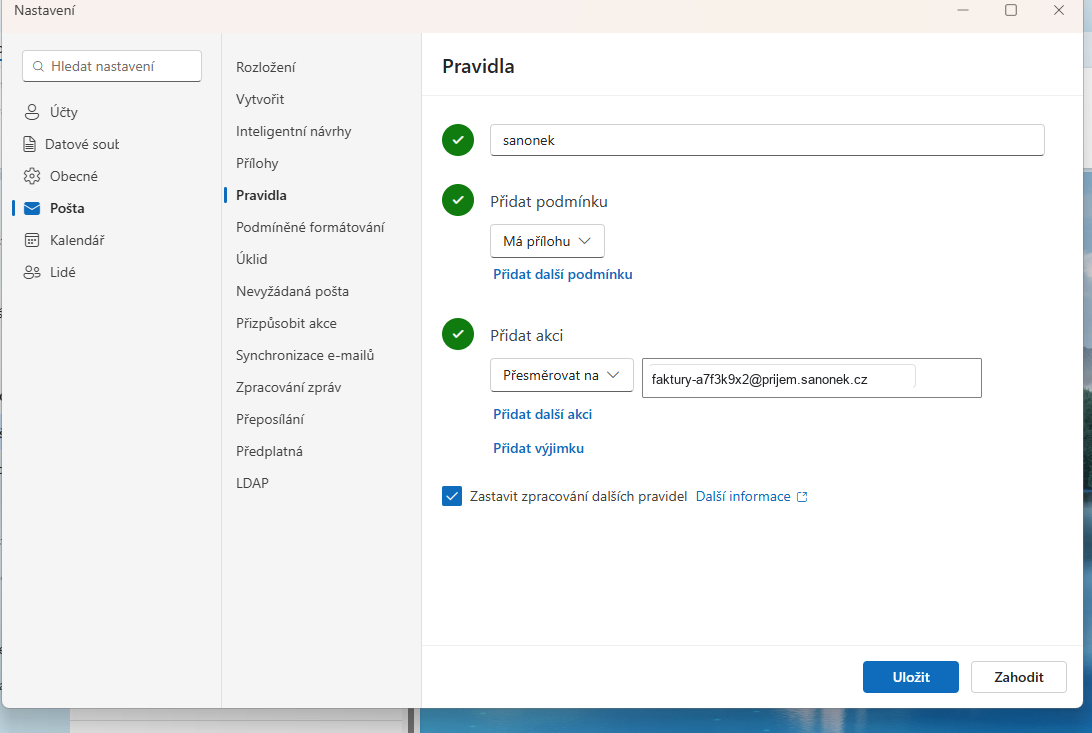Click the Přidat výjimku link
1092x733 pixels.
pos(538,448)
